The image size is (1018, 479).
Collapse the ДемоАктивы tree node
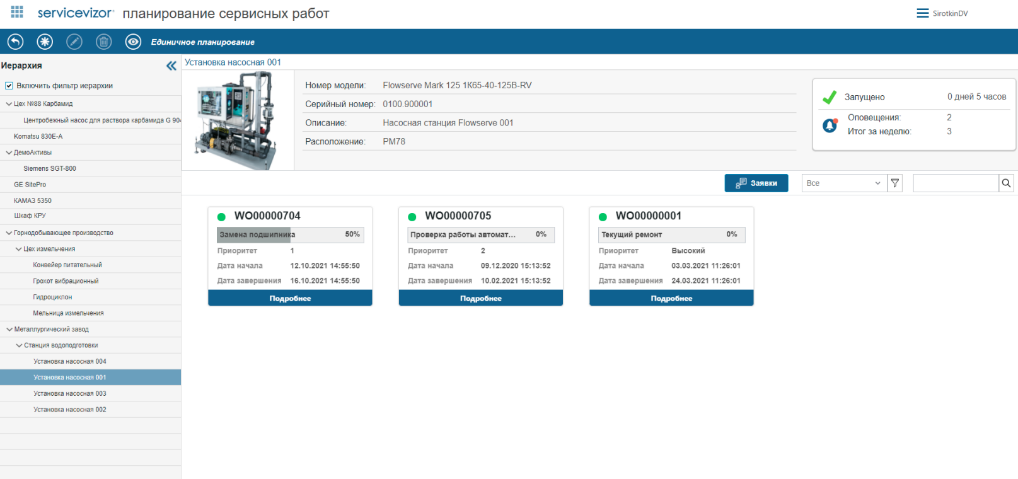8,153
